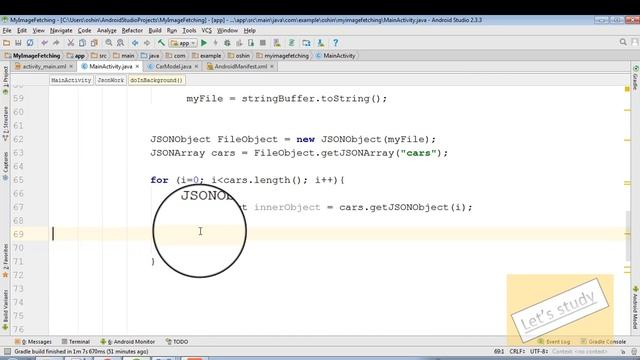Open the Refactor menu

132,31
